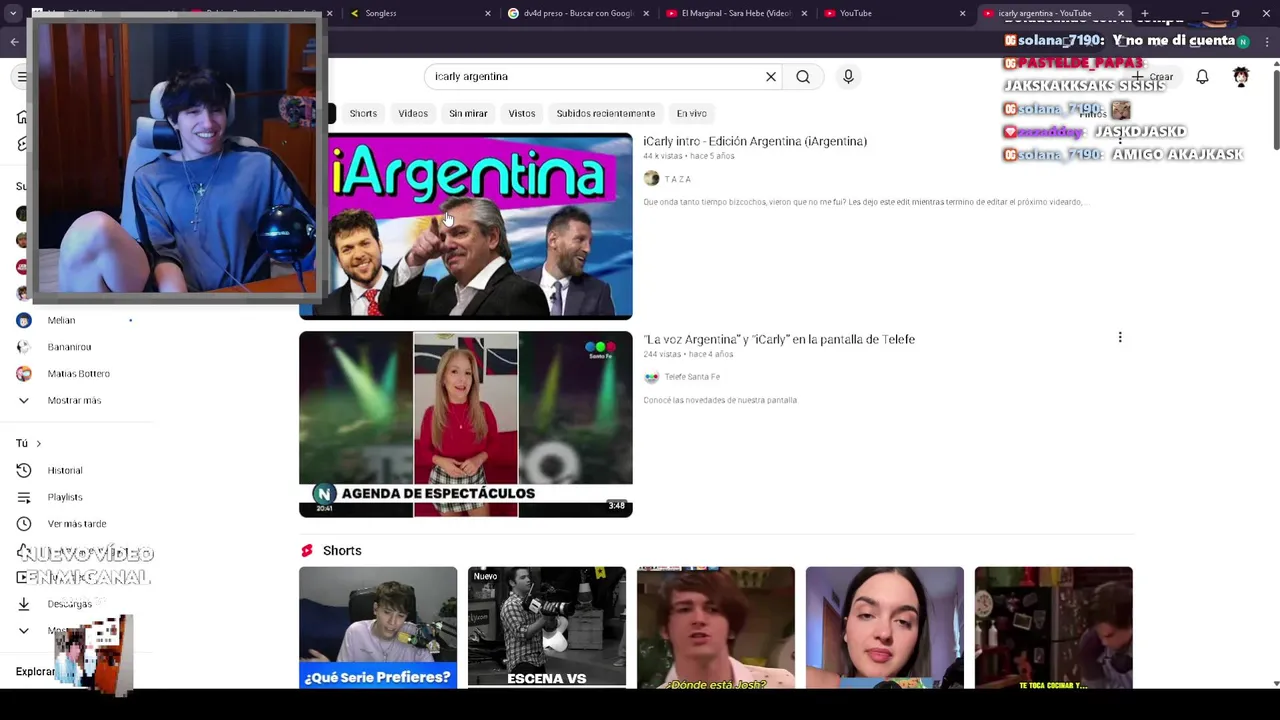Go back with the browser back arrow
The height and width of the screenshot is (720, 1280).
click(14, 41)
